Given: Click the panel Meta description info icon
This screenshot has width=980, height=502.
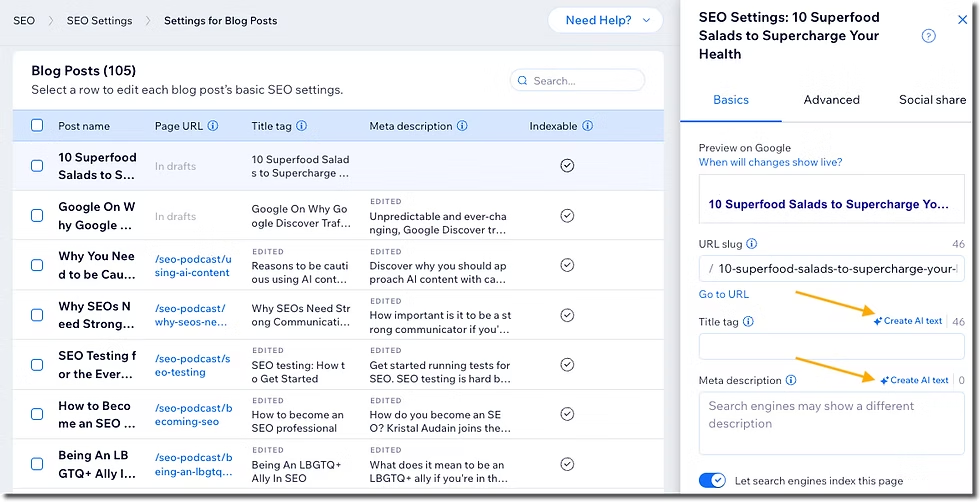Looking at the screenshot, I should (791, 380).
